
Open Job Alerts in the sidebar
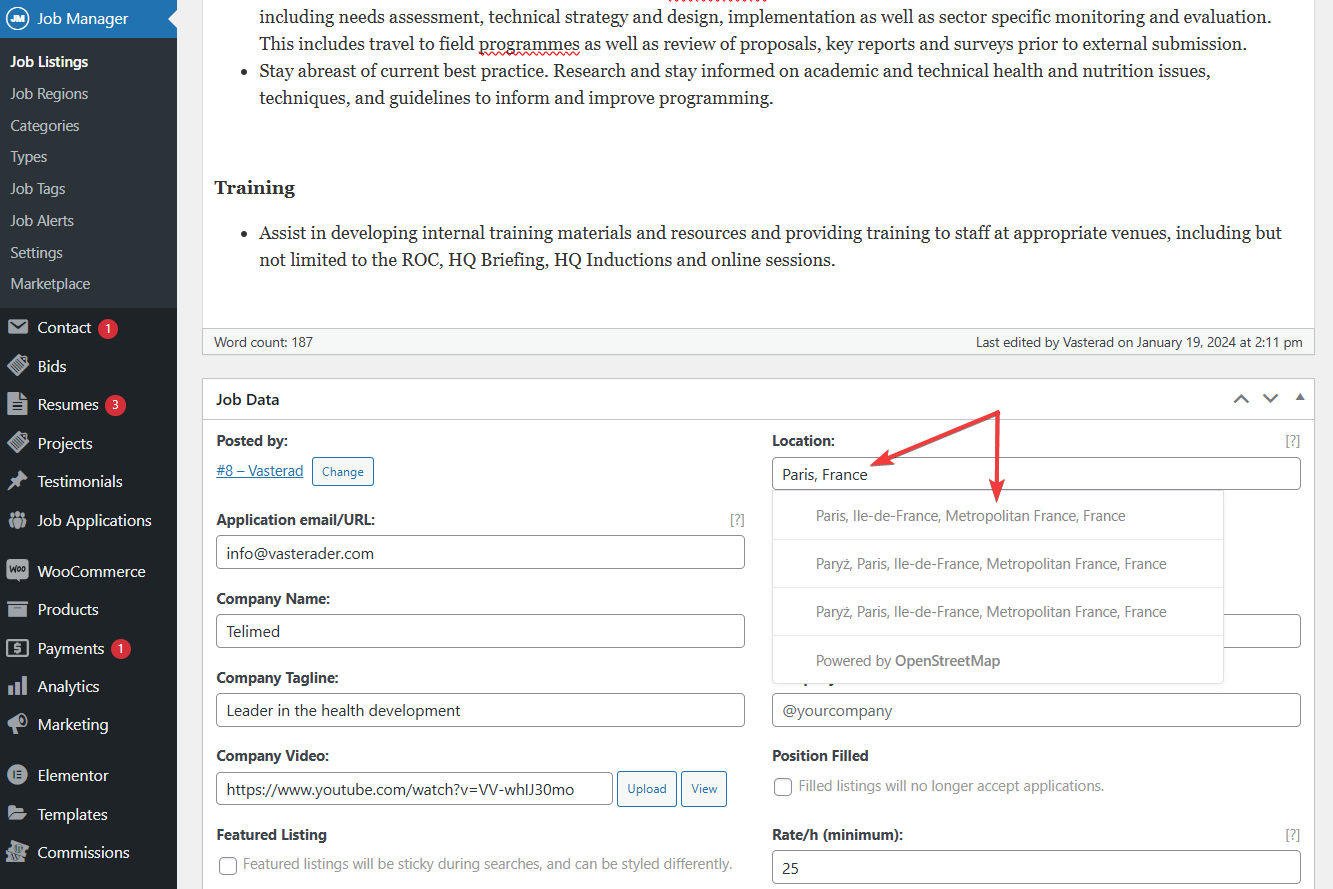[42, 221]
